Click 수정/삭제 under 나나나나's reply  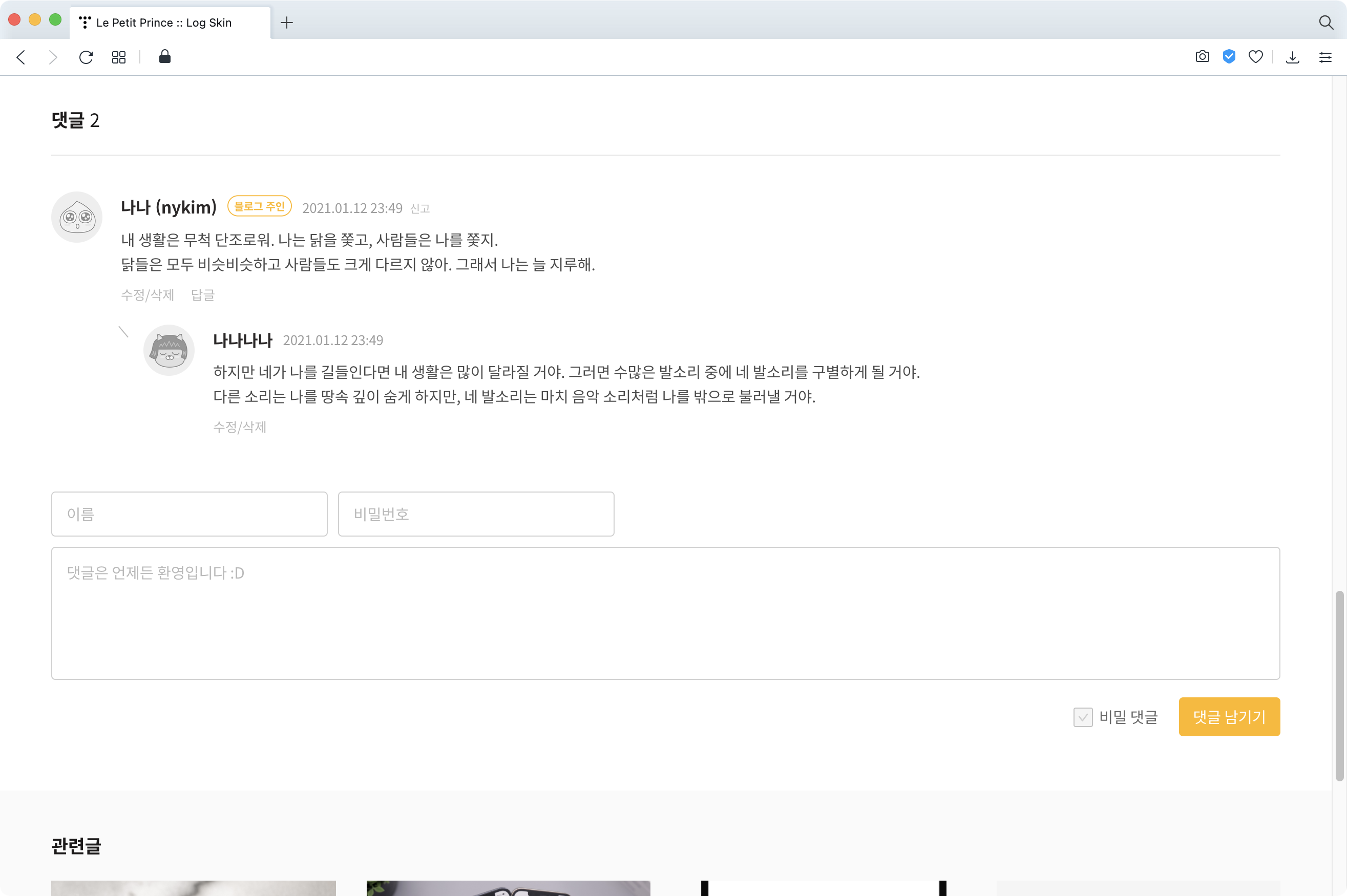pyautogui.click(x=240, y=427)
